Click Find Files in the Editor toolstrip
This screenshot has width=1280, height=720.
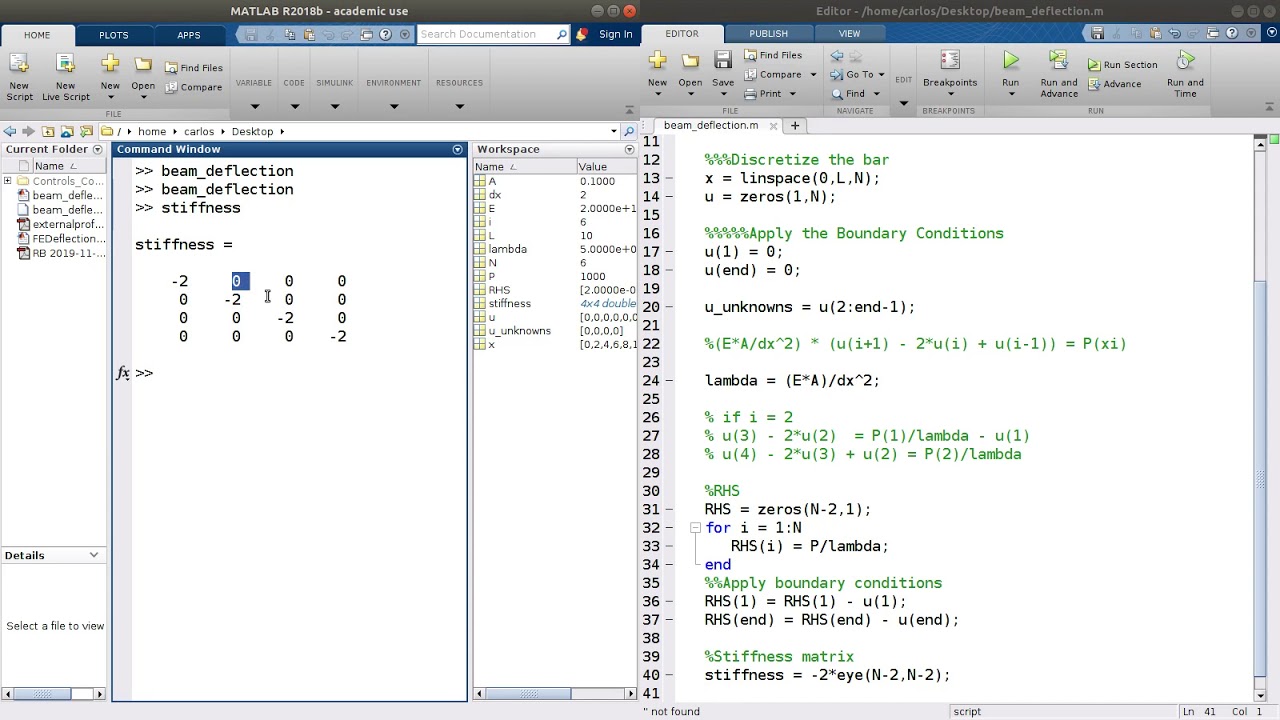click(772, 55)
